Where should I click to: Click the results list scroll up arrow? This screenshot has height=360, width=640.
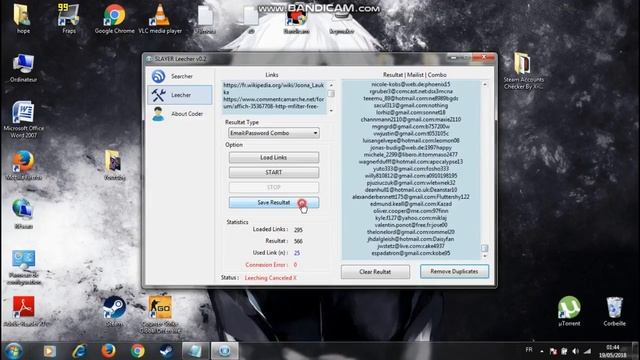tap(484, 84)
